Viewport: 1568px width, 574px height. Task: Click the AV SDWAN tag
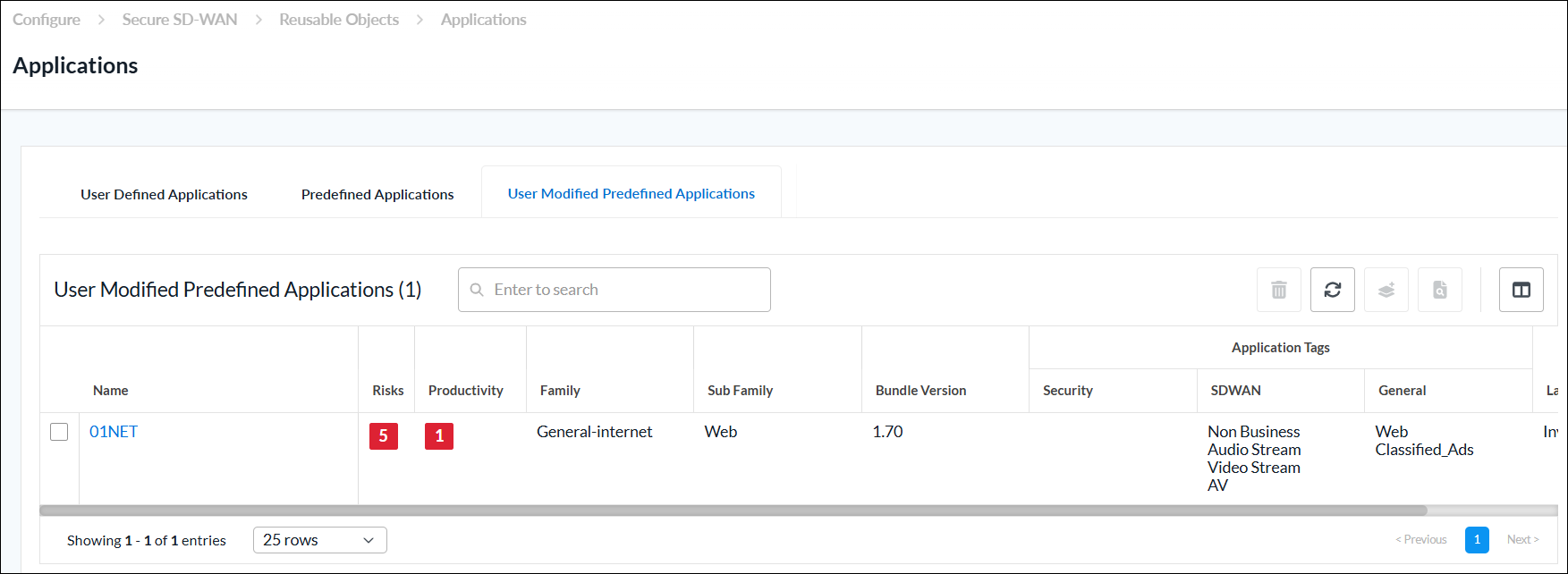pos(1217,485)
